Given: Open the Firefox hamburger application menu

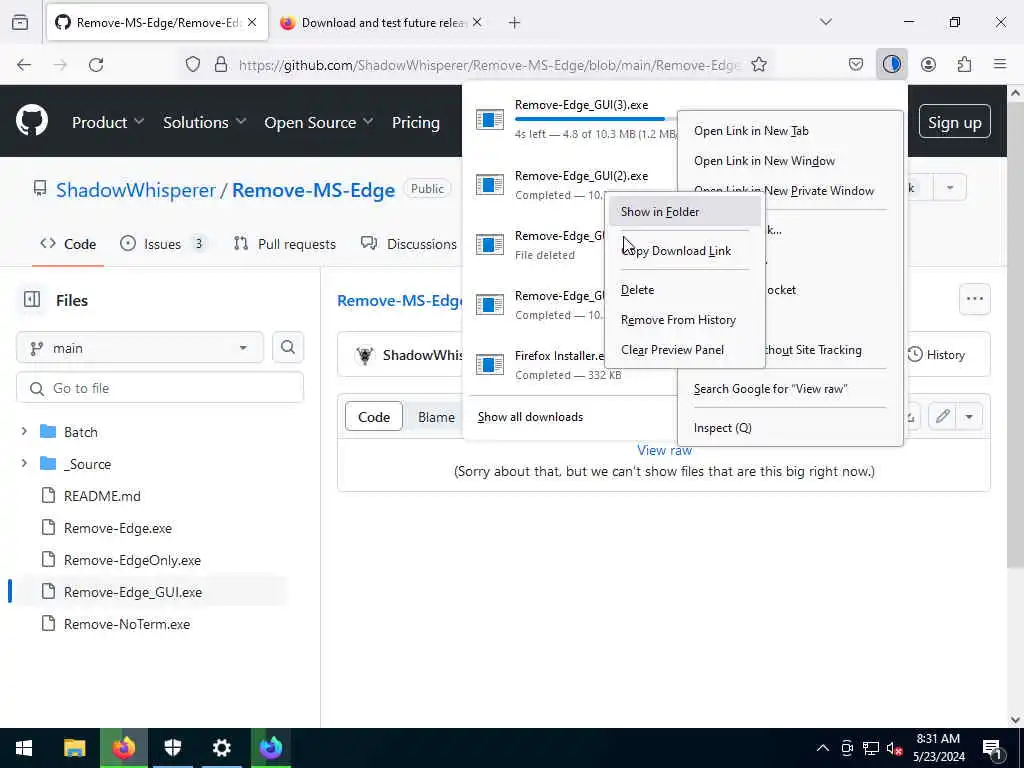Looking at the screenshot, I should 1000,64.
